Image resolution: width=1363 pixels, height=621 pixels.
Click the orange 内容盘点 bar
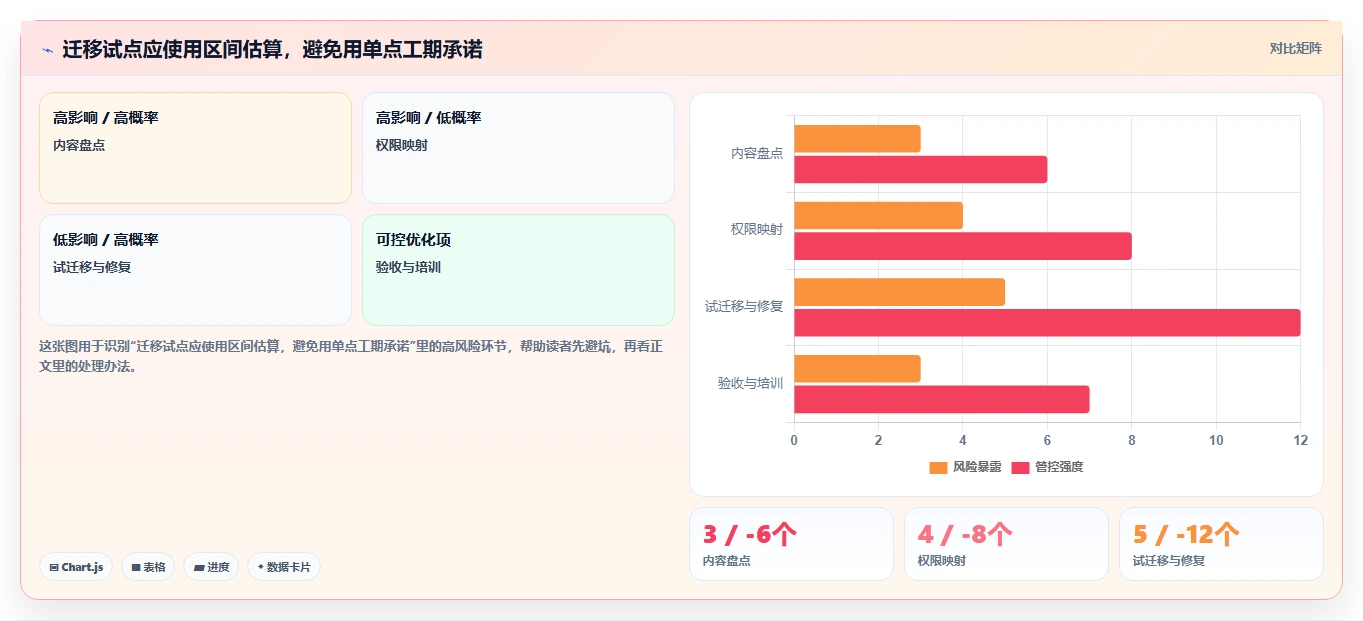(x=857, y=139)
